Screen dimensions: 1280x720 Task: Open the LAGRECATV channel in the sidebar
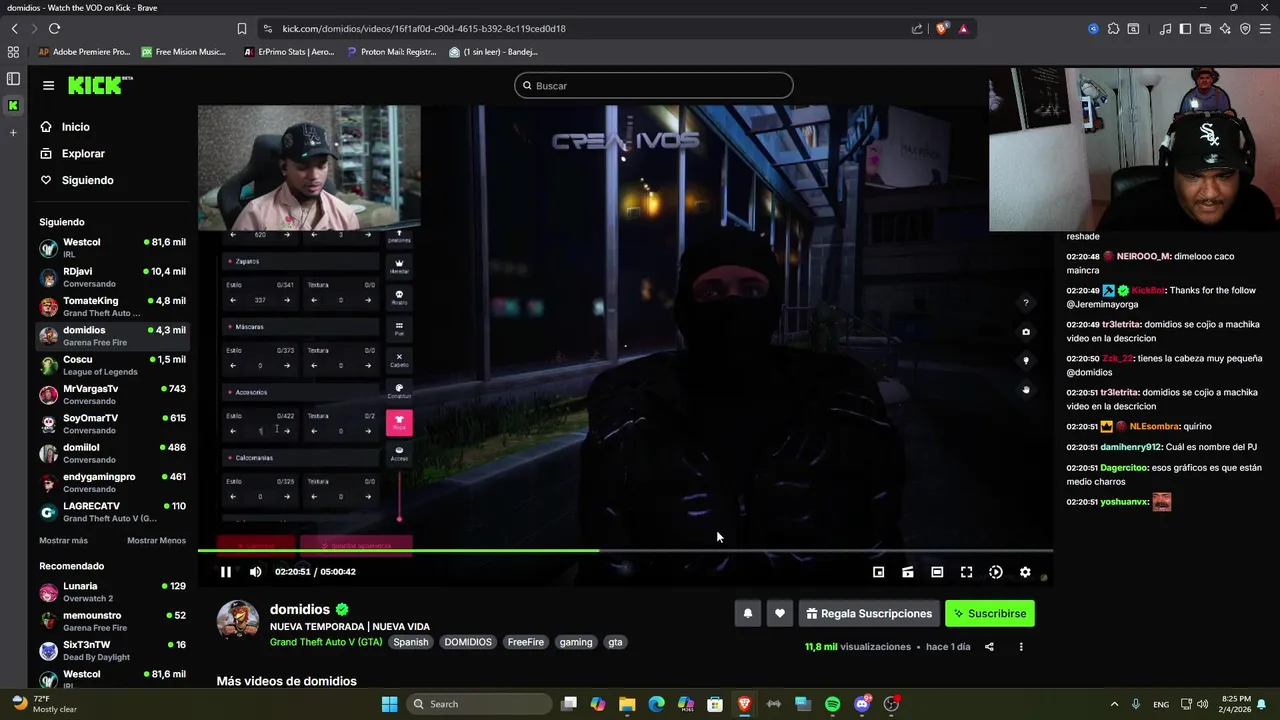tap(112, 511)
